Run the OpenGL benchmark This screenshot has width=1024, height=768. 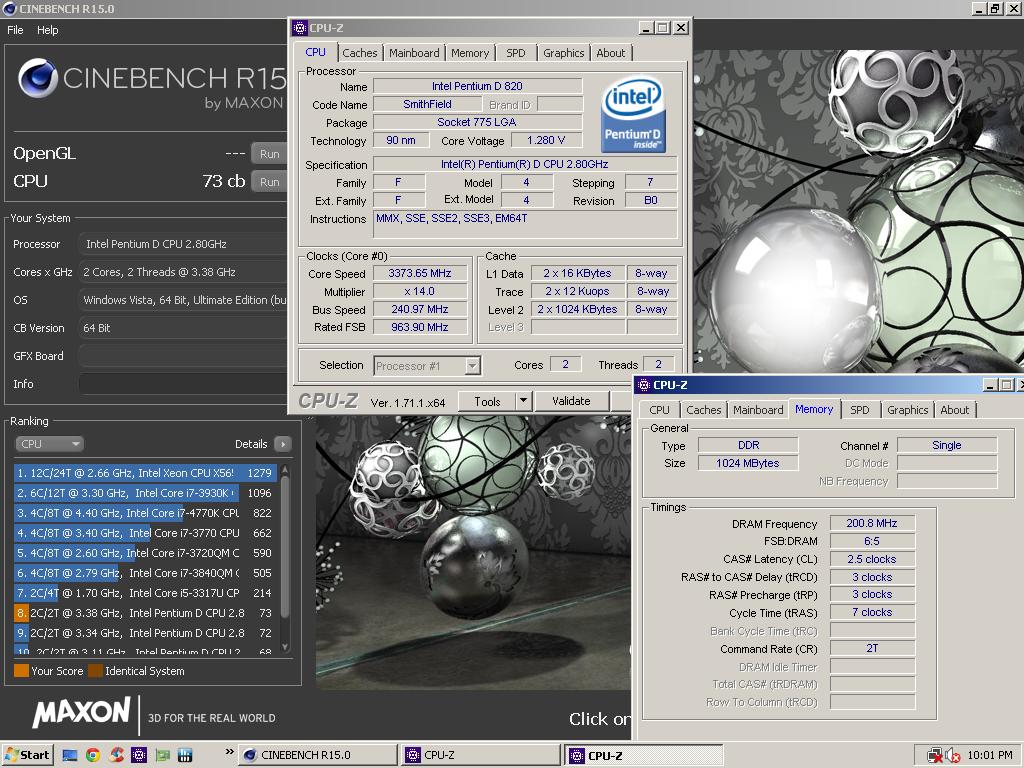click(x=269, y=154)
